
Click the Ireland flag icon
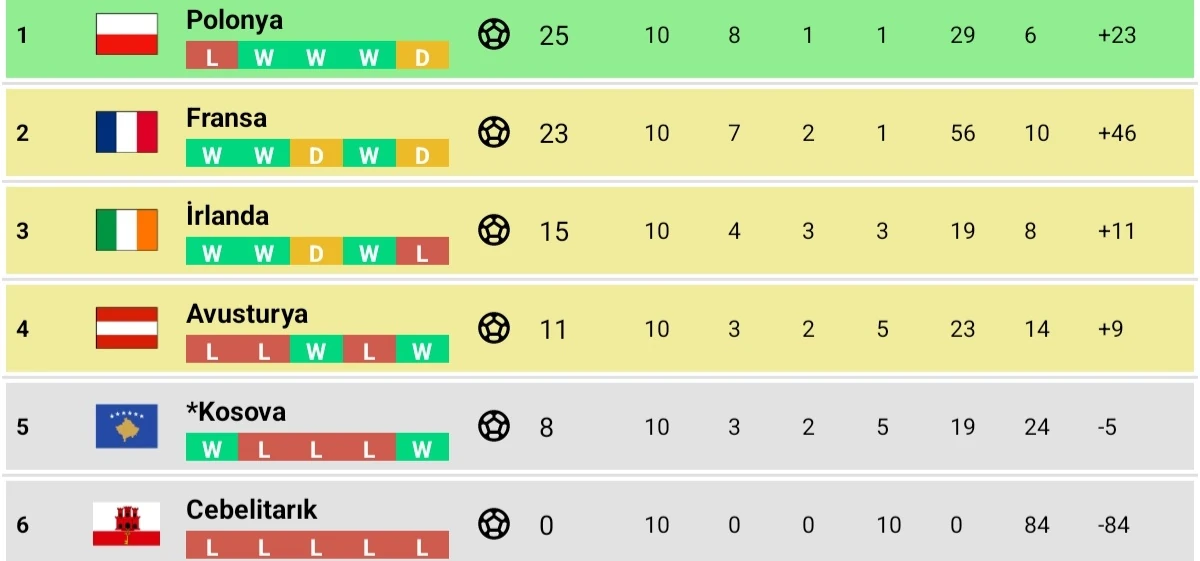pyautogui.click(x=127, y=230)
